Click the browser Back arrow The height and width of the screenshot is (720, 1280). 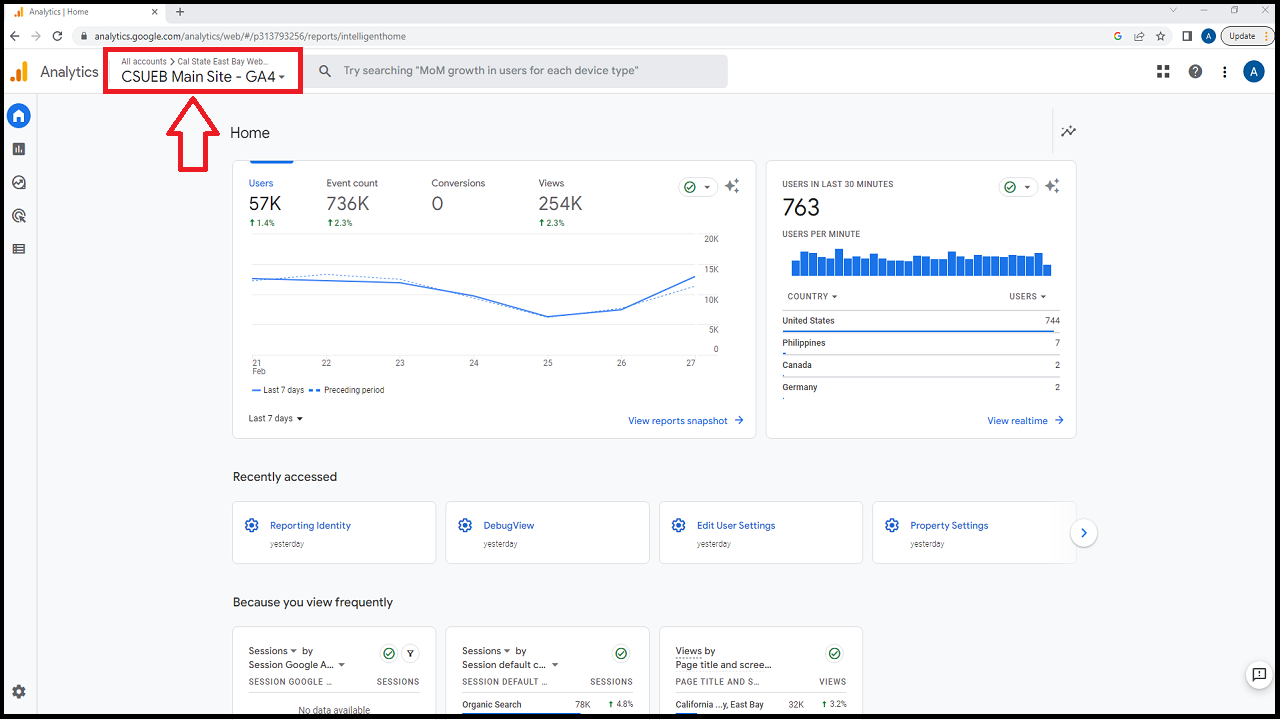14,36
